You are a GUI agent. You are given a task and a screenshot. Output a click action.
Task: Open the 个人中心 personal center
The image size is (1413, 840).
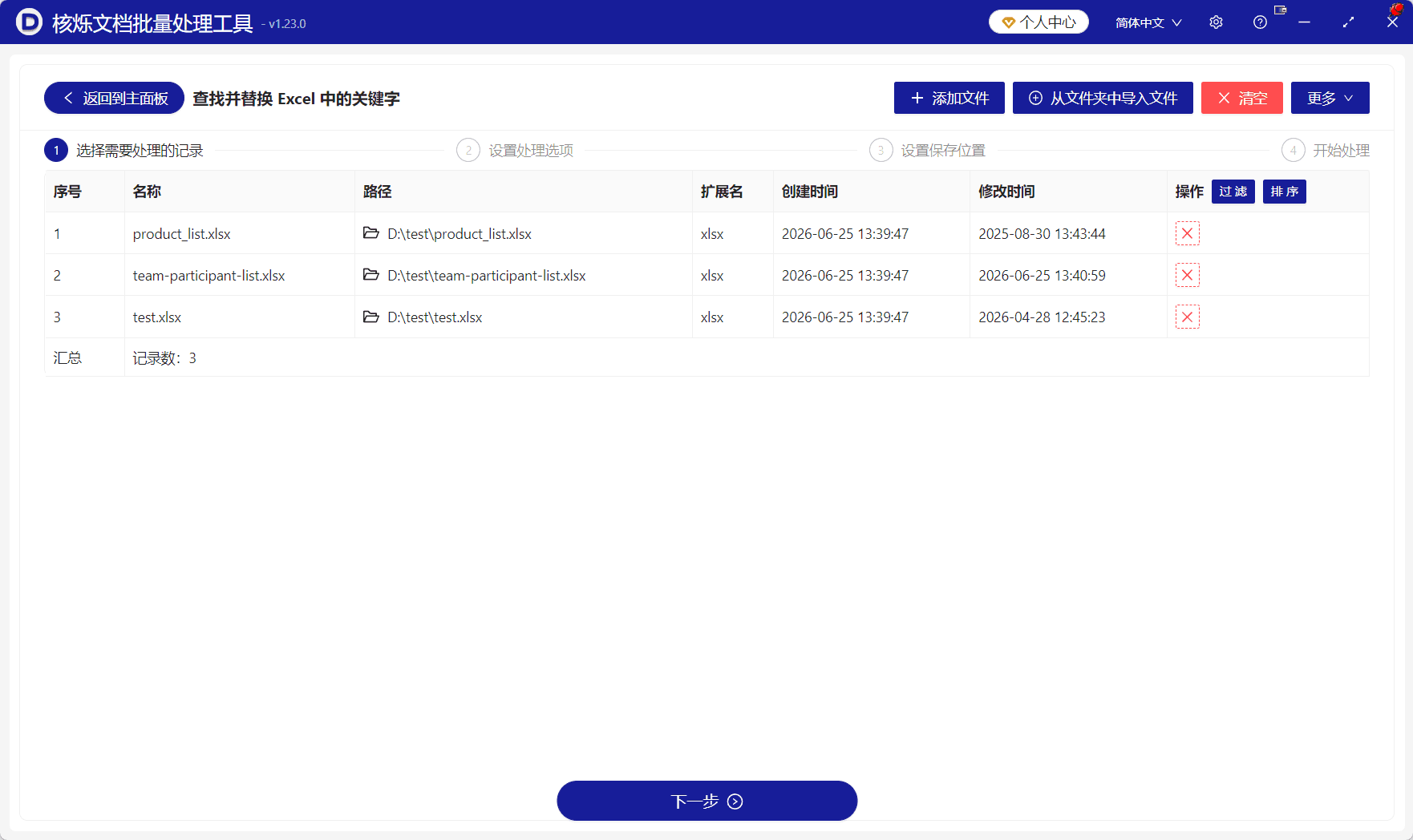1038,22
